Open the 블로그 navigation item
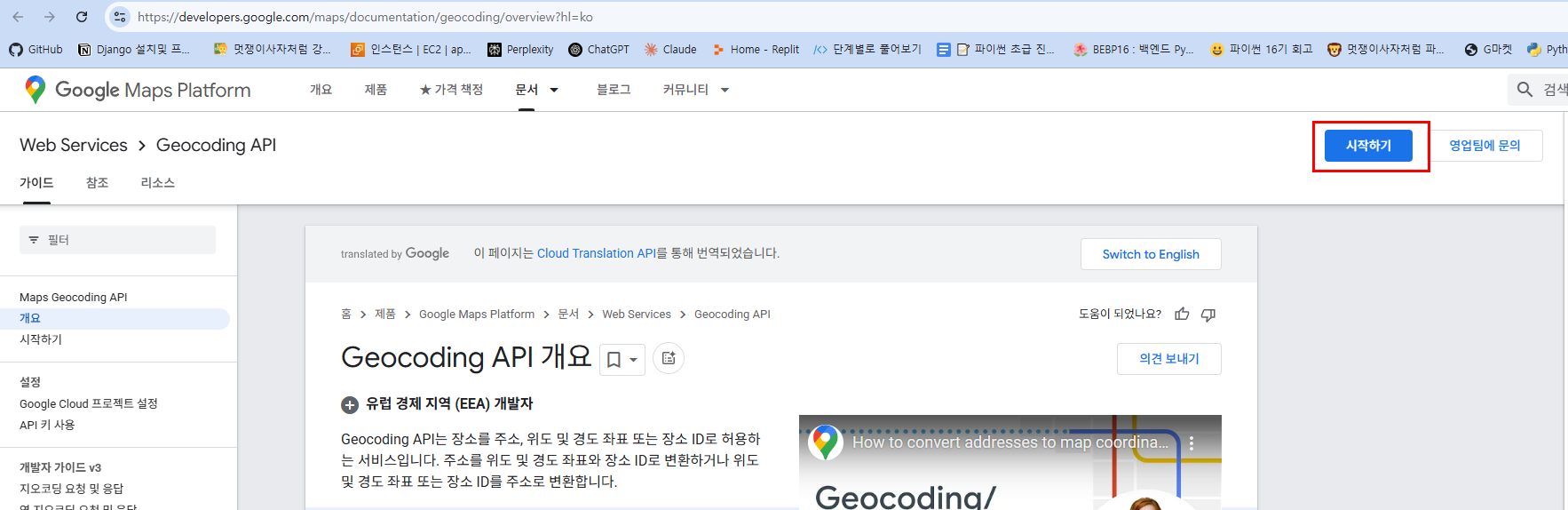 614,90
